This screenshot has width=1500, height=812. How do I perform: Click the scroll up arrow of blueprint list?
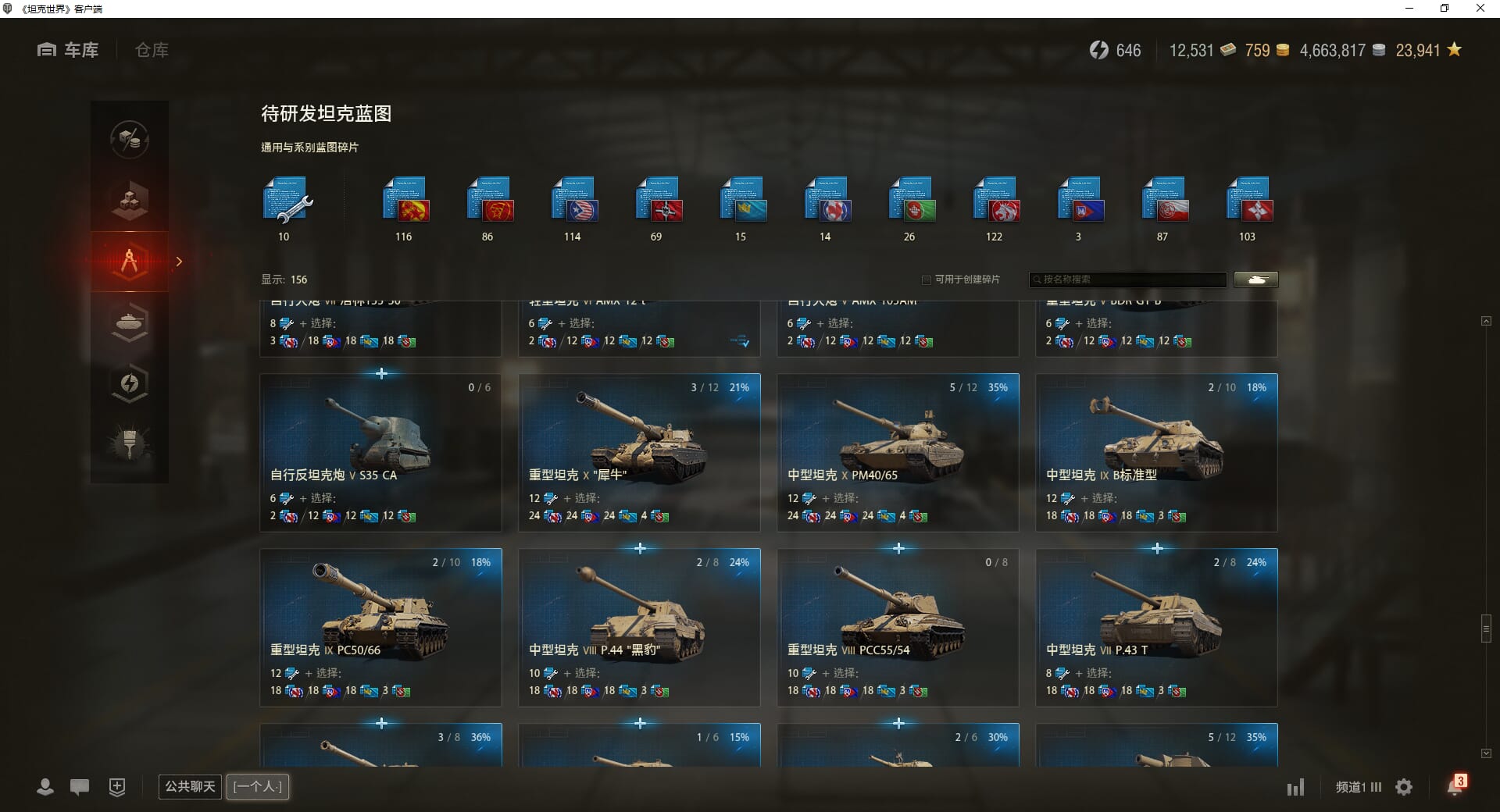[1486, 321]
